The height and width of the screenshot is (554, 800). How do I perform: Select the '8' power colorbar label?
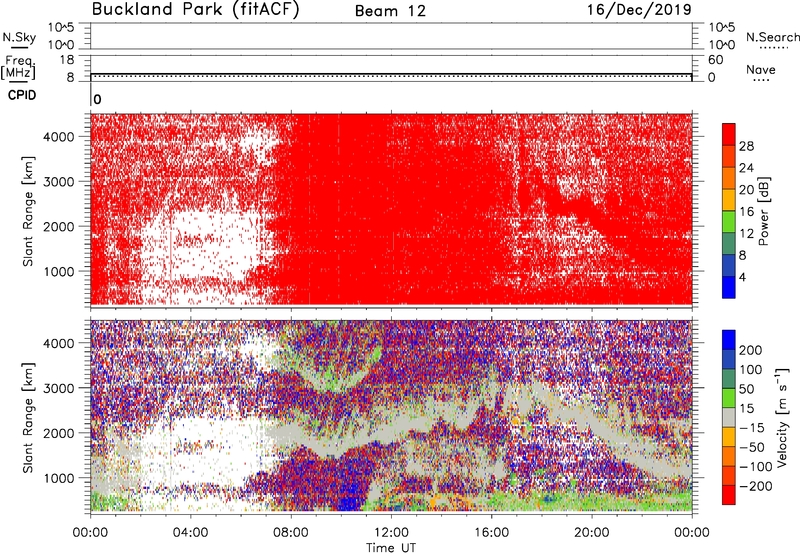pos(742,255)
